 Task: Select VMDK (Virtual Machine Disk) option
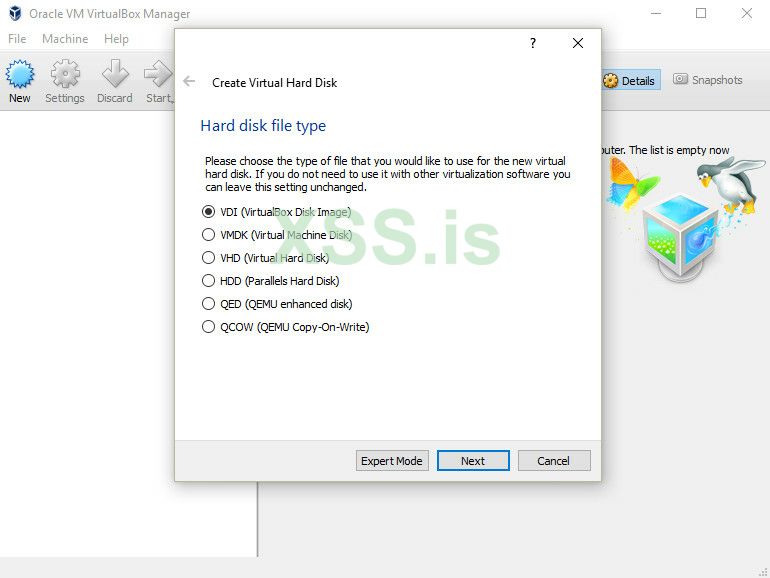[277, 235]
